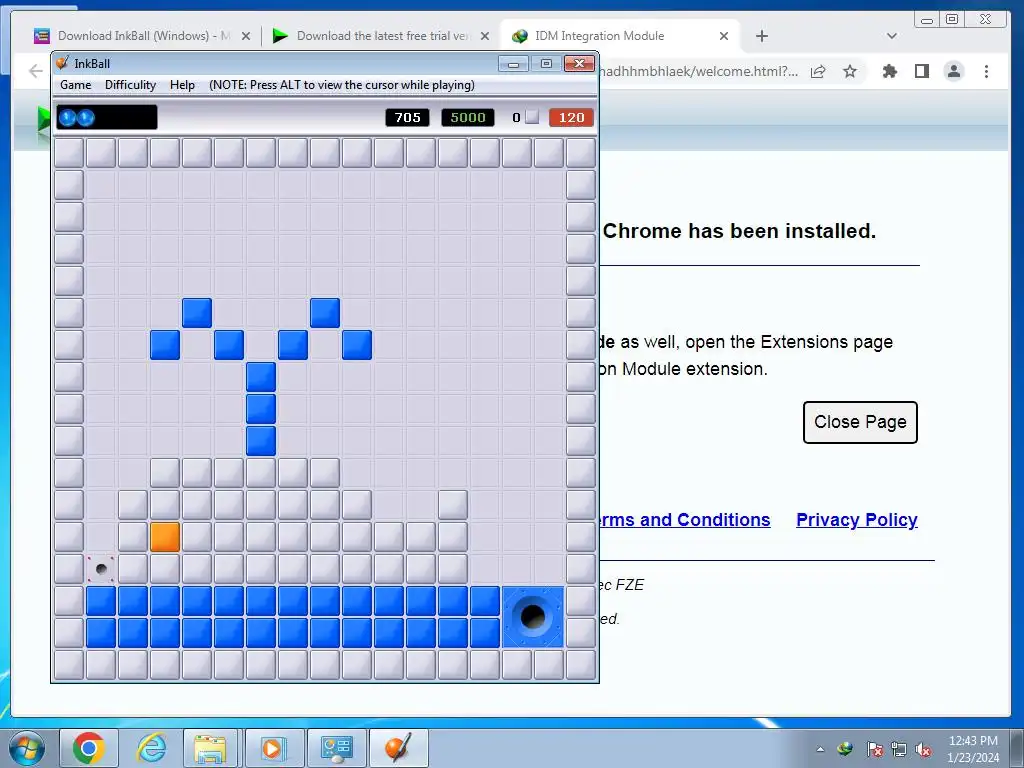
Task: Open the network tray icon
Action: pyautogui.click(x=899, y=749)
